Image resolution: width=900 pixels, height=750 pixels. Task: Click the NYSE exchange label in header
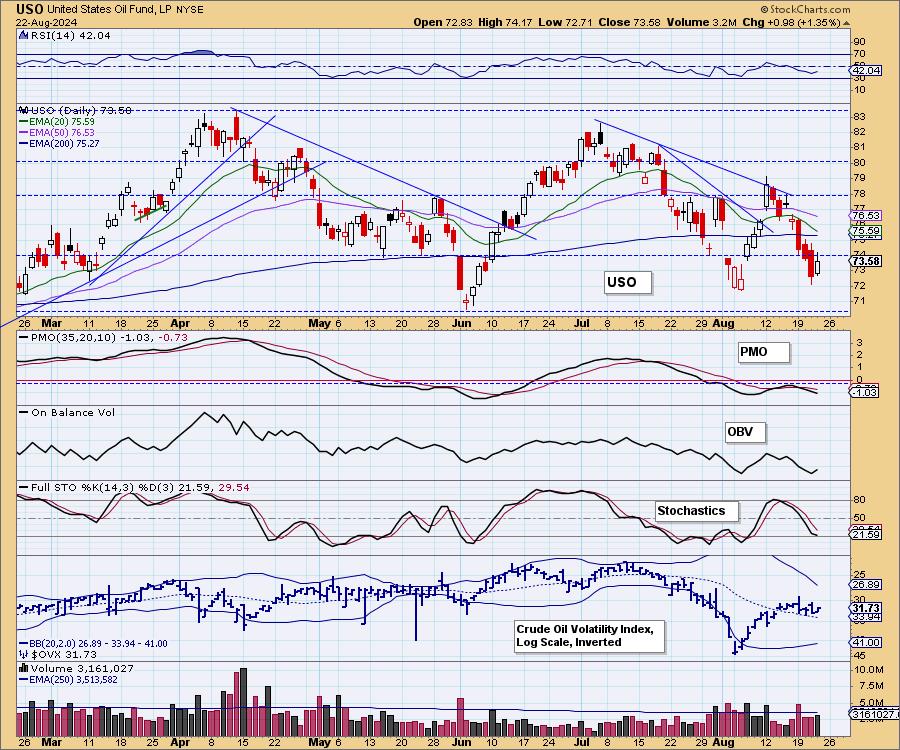(x=189, y=10)
